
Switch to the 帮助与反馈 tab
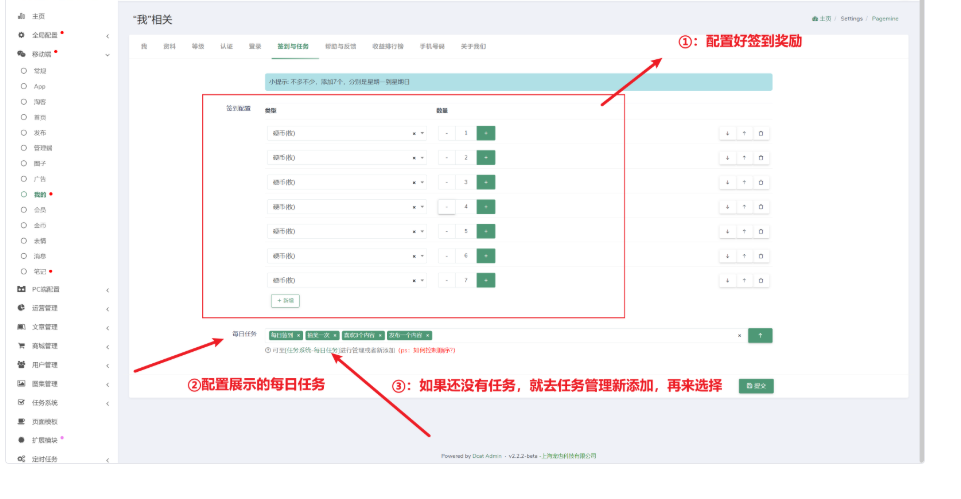click(x=341, y=47)
